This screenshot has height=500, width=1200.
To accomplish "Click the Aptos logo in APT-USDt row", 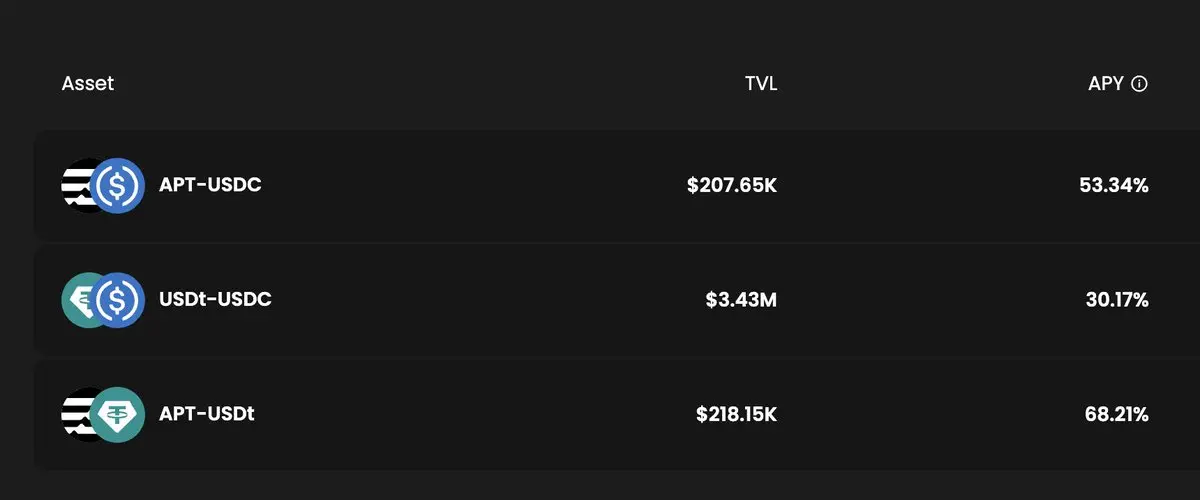I will 78,414.
